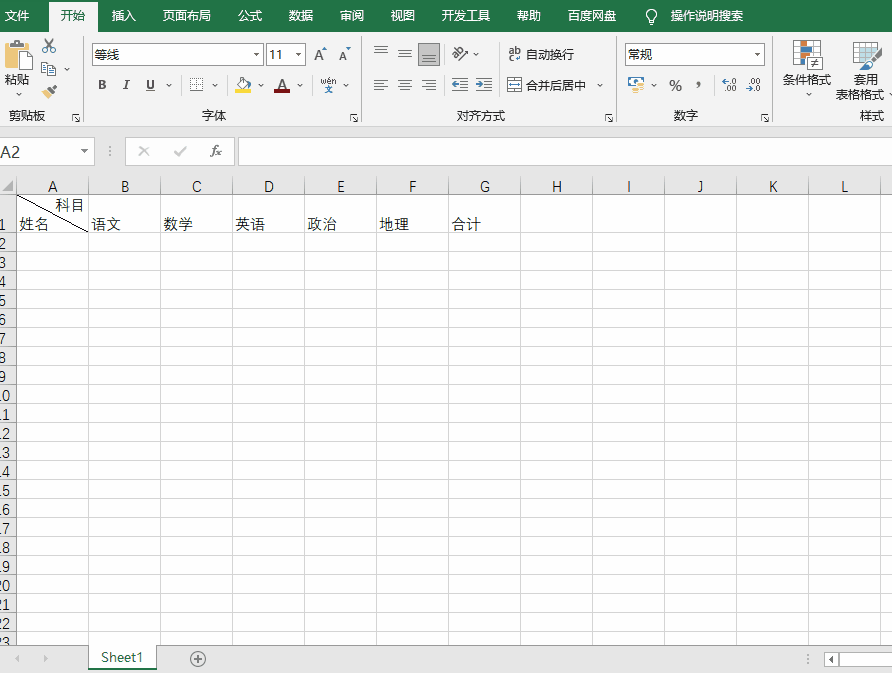Toggle bold formatting
The image size is (892, 673).
pyautogui.click(x=102, y=85)
